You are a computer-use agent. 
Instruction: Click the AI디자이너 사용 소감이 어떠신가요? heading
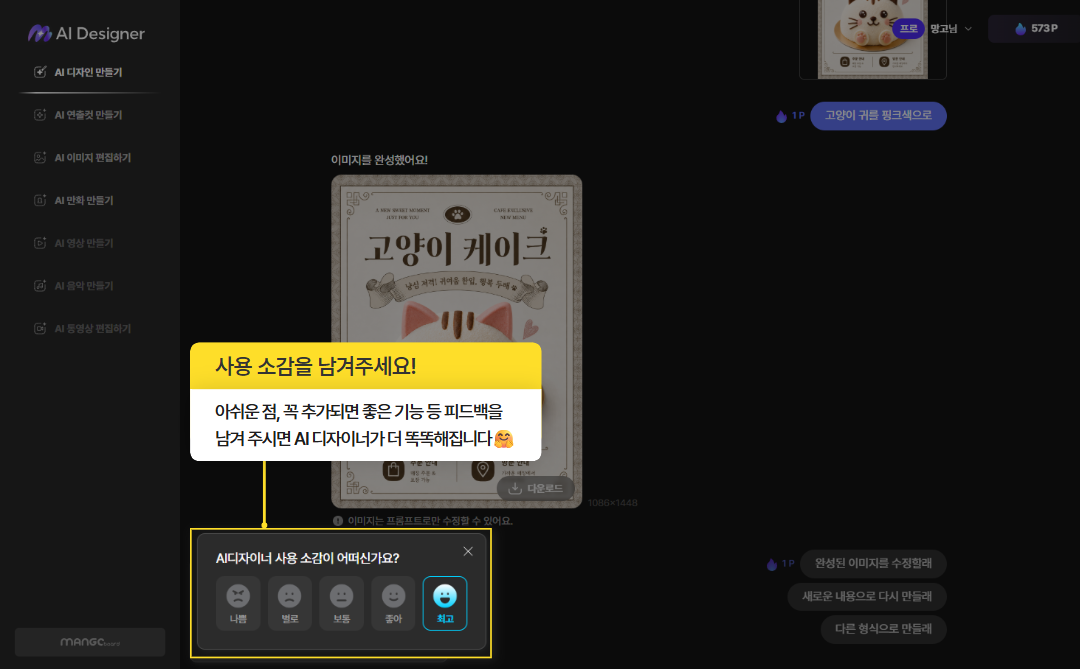[x=307, y=558]
